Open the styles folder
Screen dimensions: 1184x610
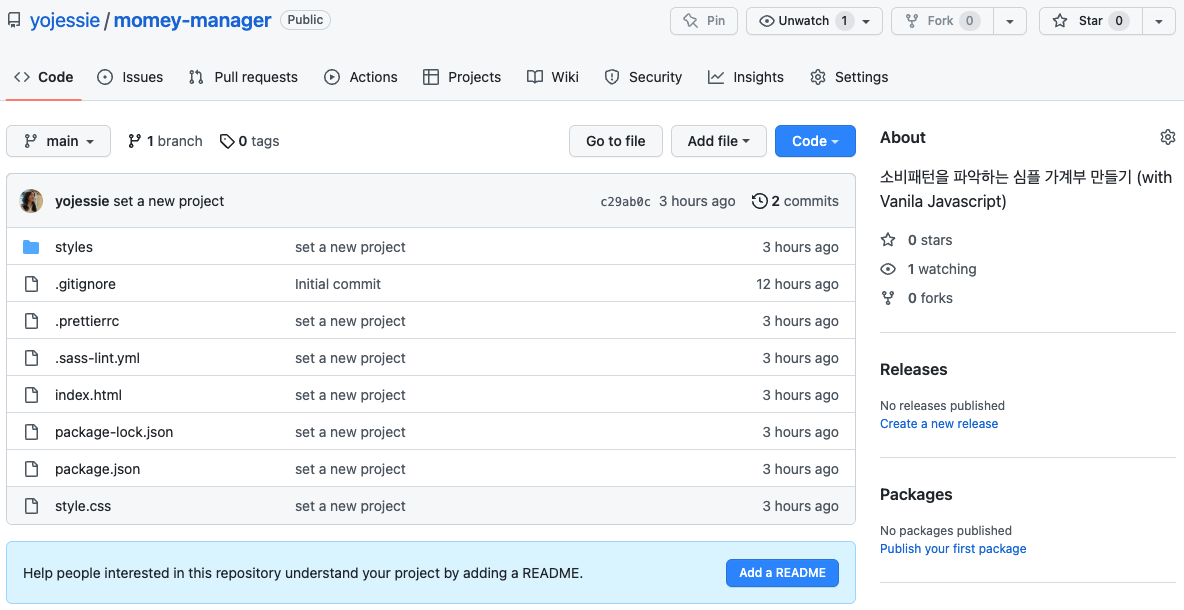coord(74,247)
